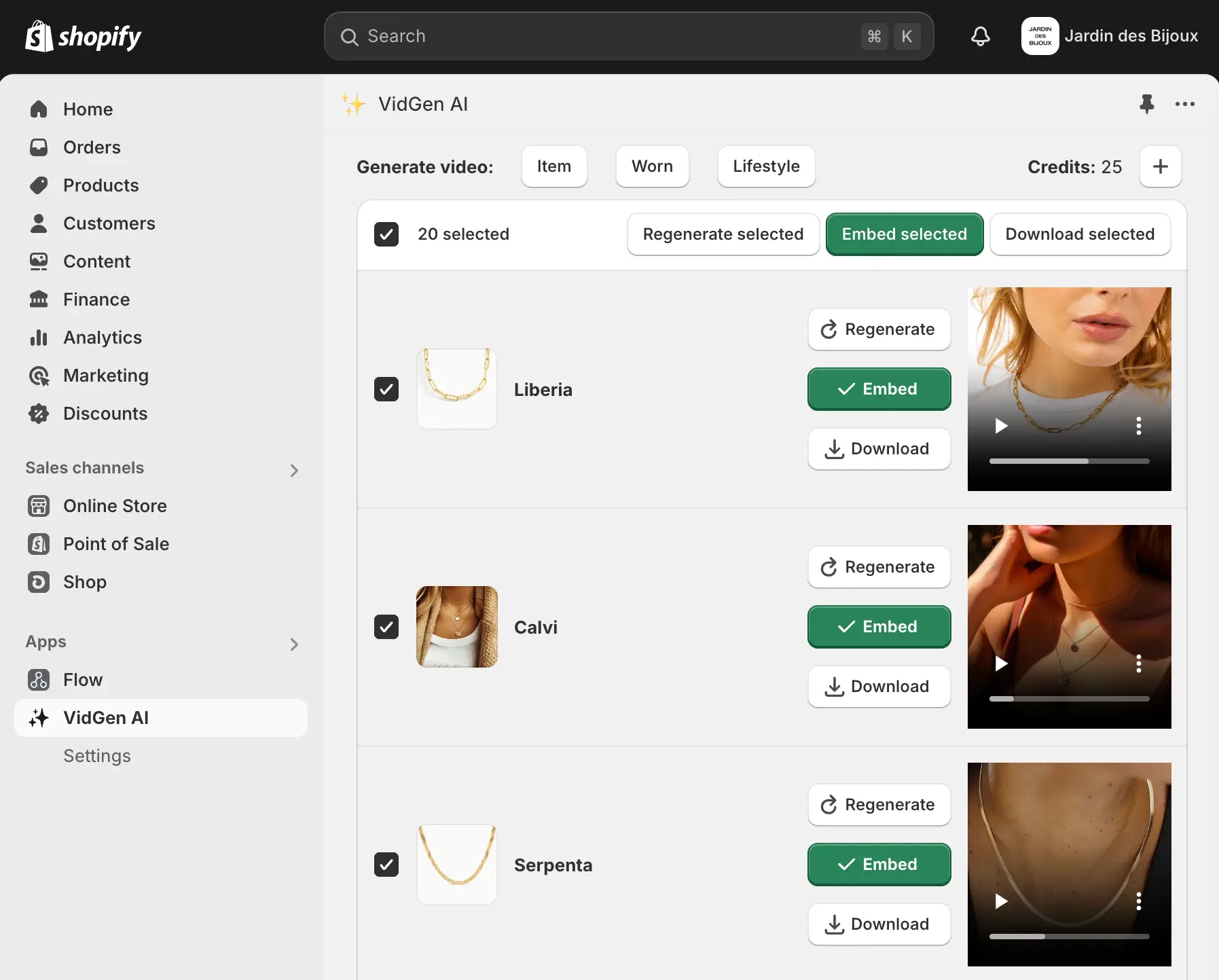Click the Shopify logo
The width and height of the screenshot is (1219, 980).
click(83, 36)
